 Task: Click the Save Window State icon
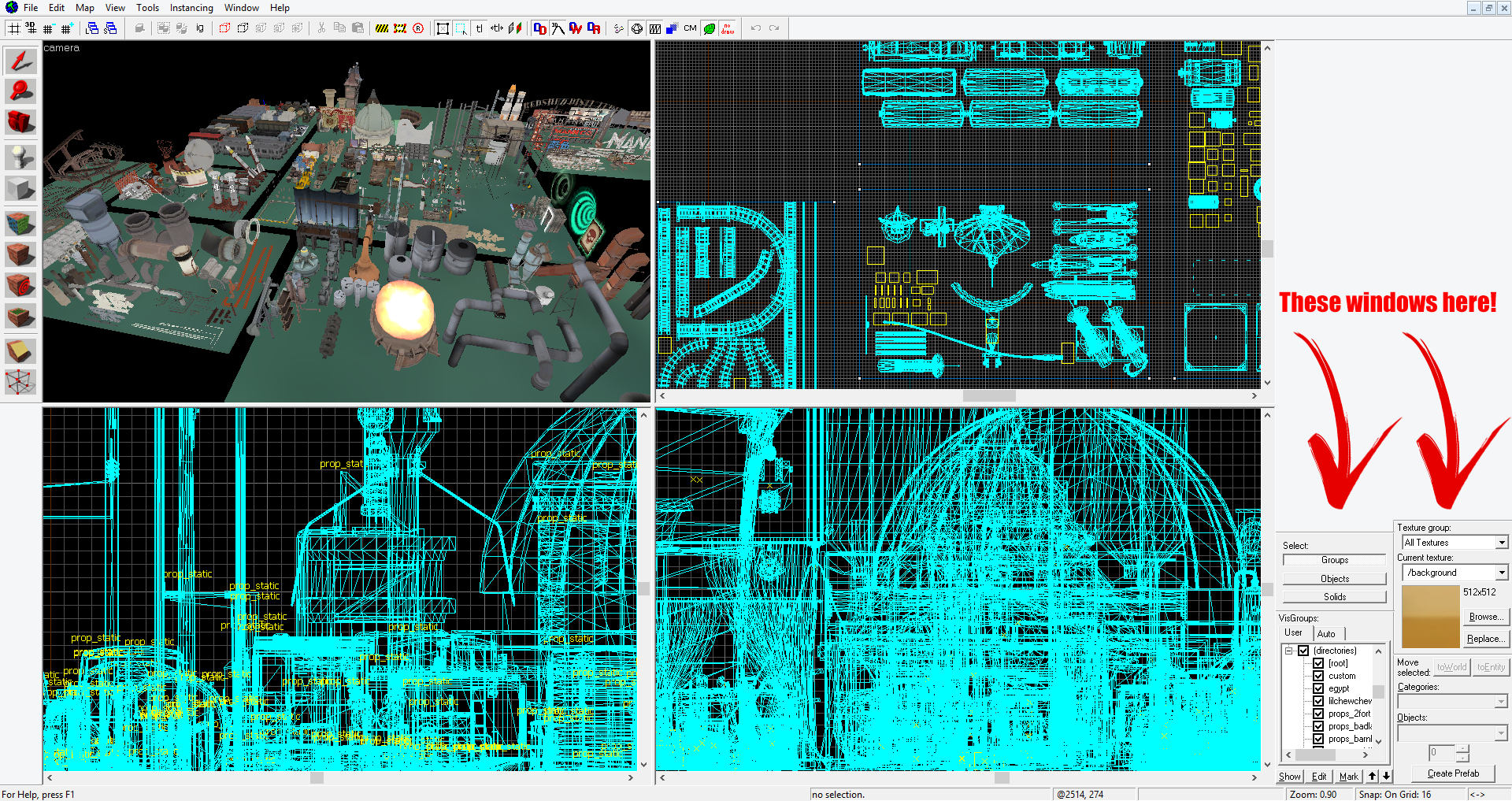pyautogui.click(x=110, y=28)
